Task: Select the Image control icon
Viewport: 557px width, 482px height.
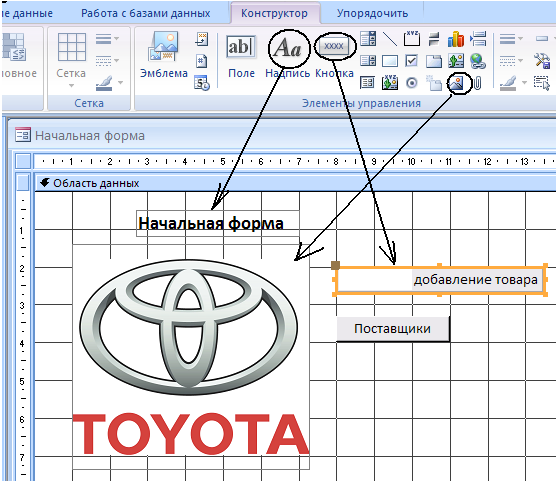Action: pos(456,83)
